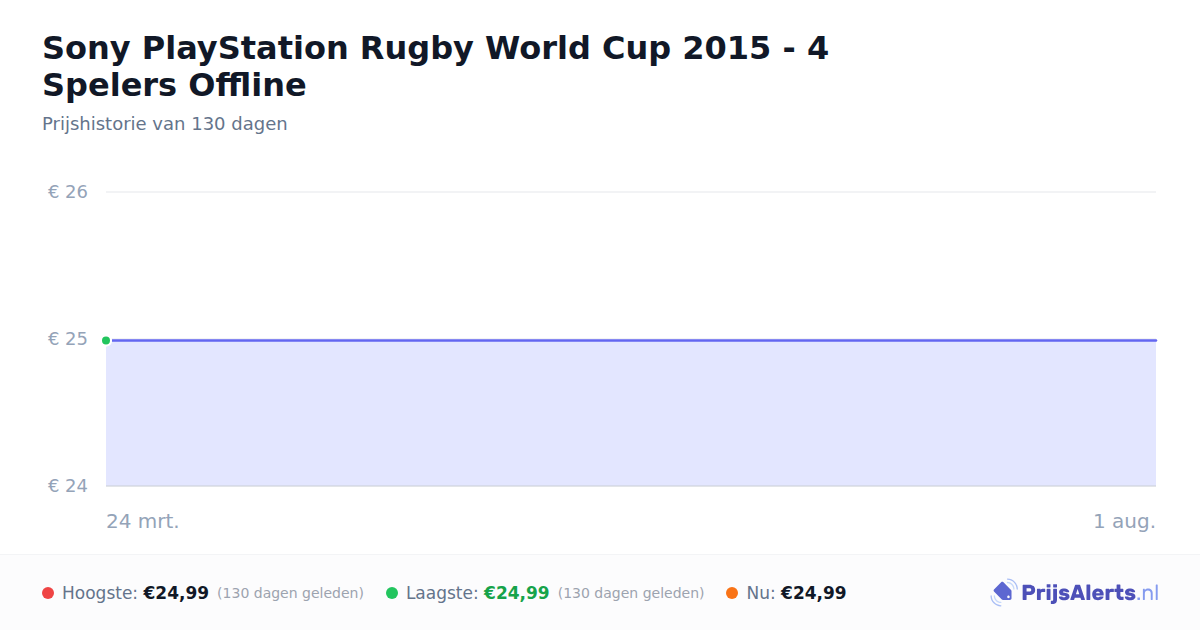
Task: Click the Nu €24,99 current price
Action: pyautogui.click(x=813, y=593)
